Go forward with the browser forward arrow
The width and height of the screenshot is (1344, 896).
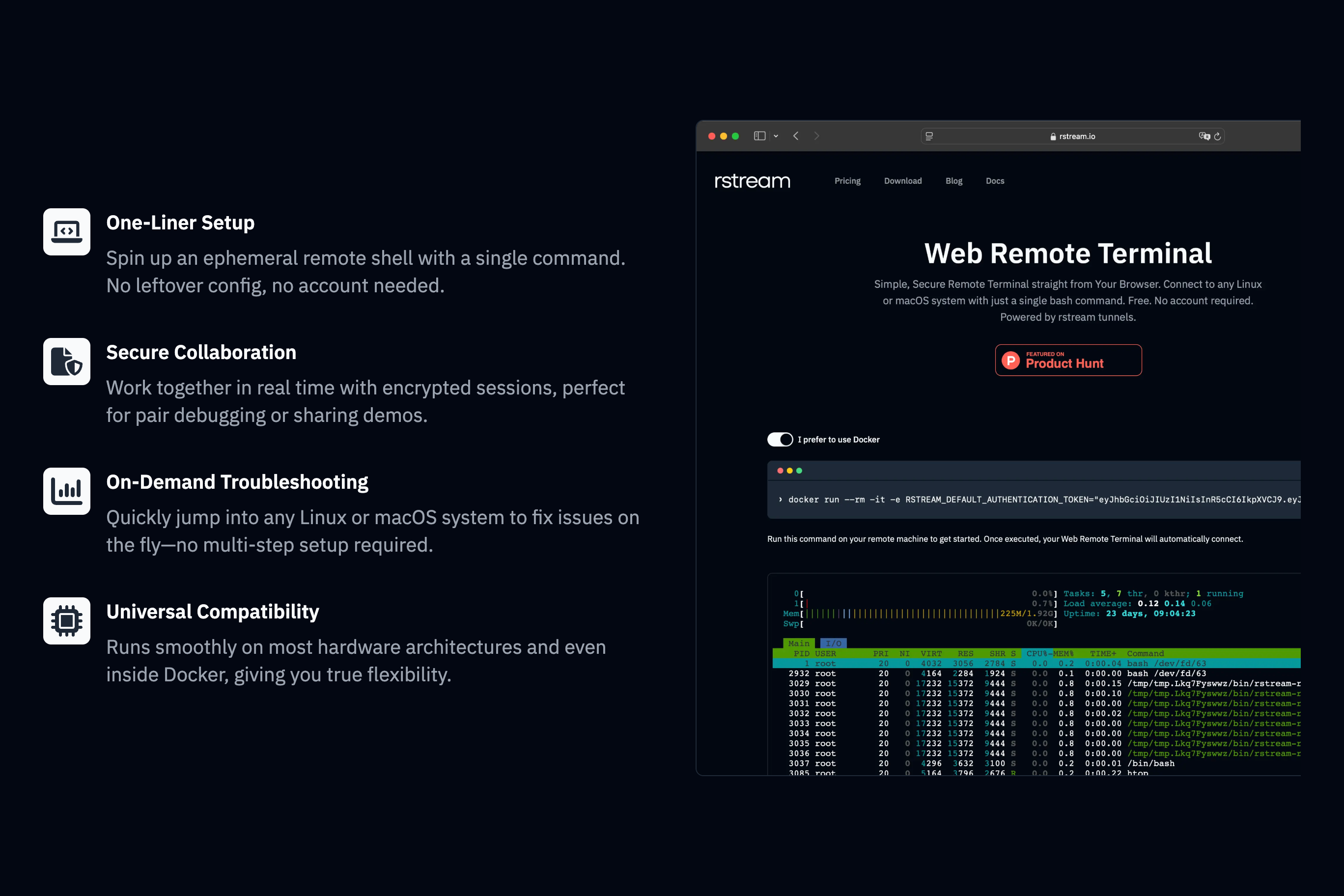coord(816,136)
